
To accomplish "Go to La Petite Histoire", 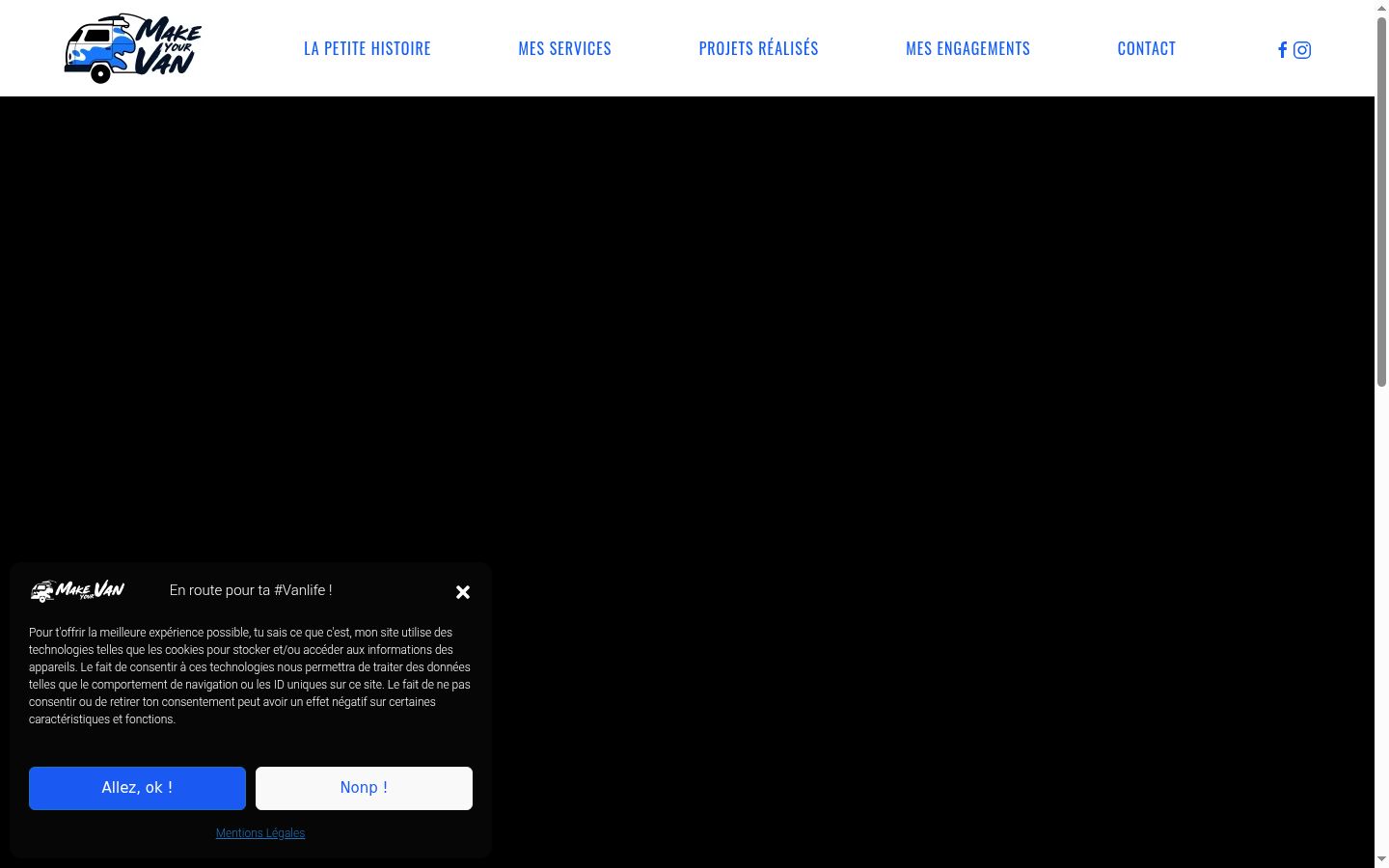I will coord(368,48).
